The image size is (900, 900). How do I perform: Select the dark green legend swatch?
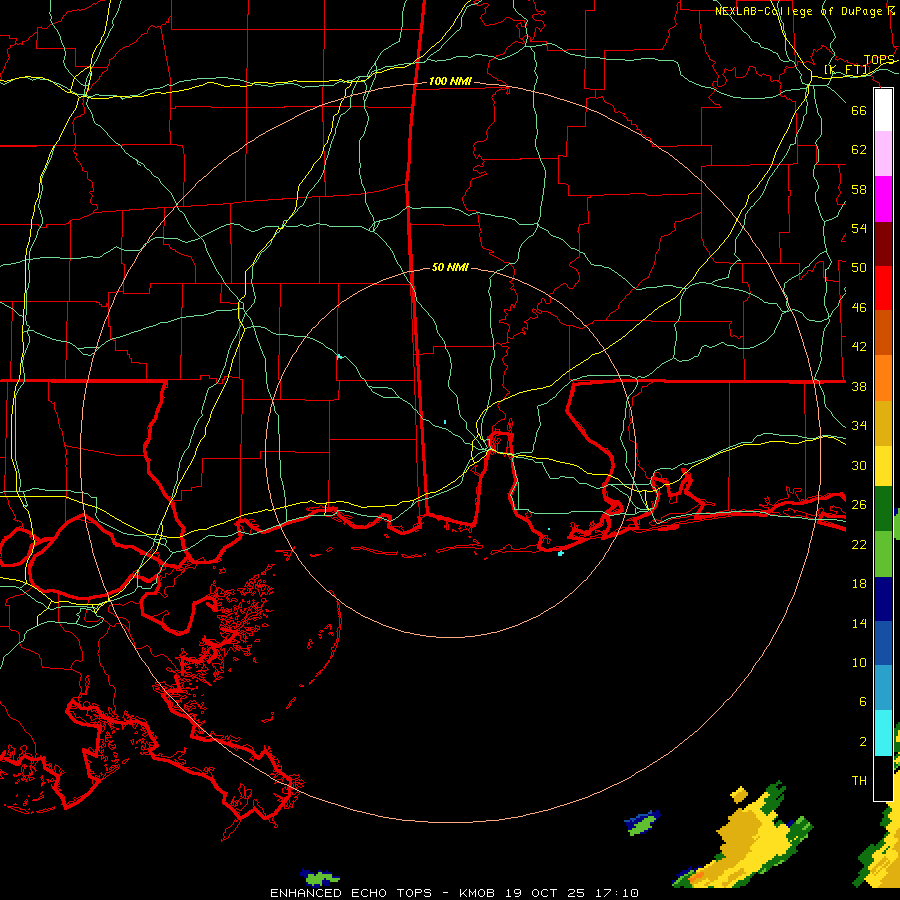point(883,509)
